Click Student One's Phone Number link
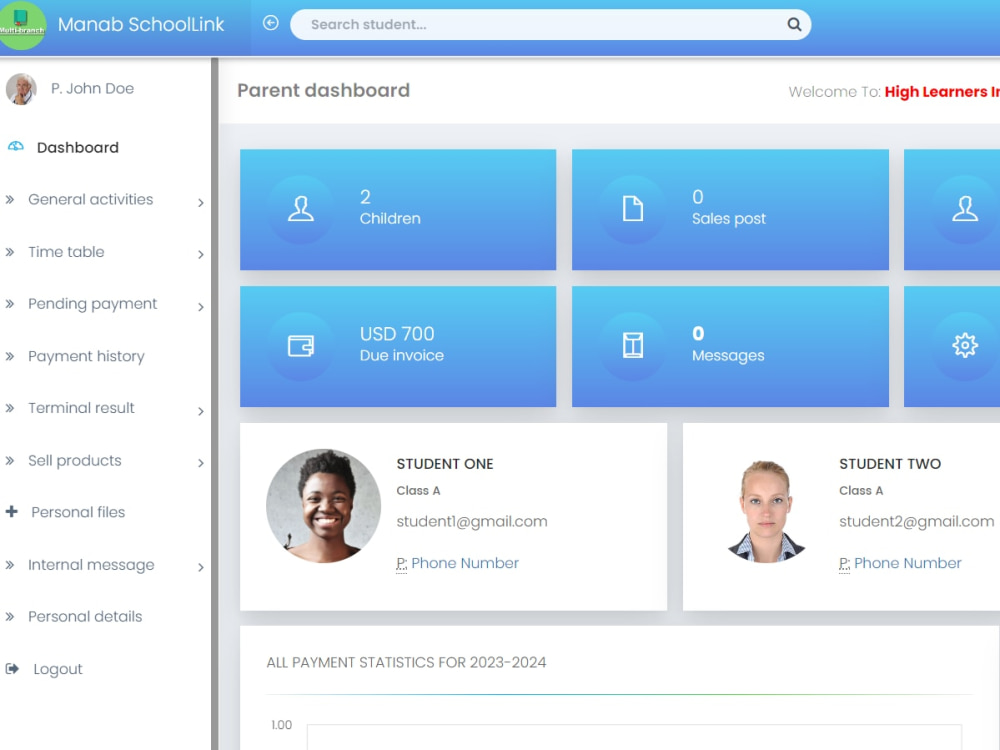Viewport: 1000px width, 750px height. (x=465, y=563)
